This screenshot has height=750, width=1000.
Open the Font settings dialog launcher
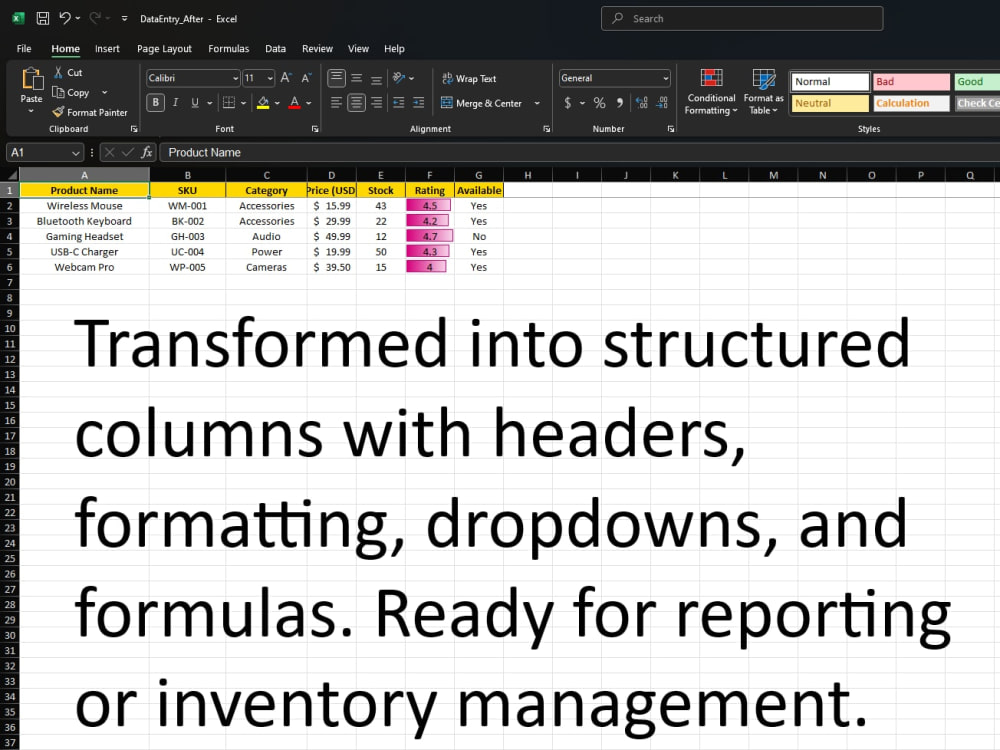point(315,129)
